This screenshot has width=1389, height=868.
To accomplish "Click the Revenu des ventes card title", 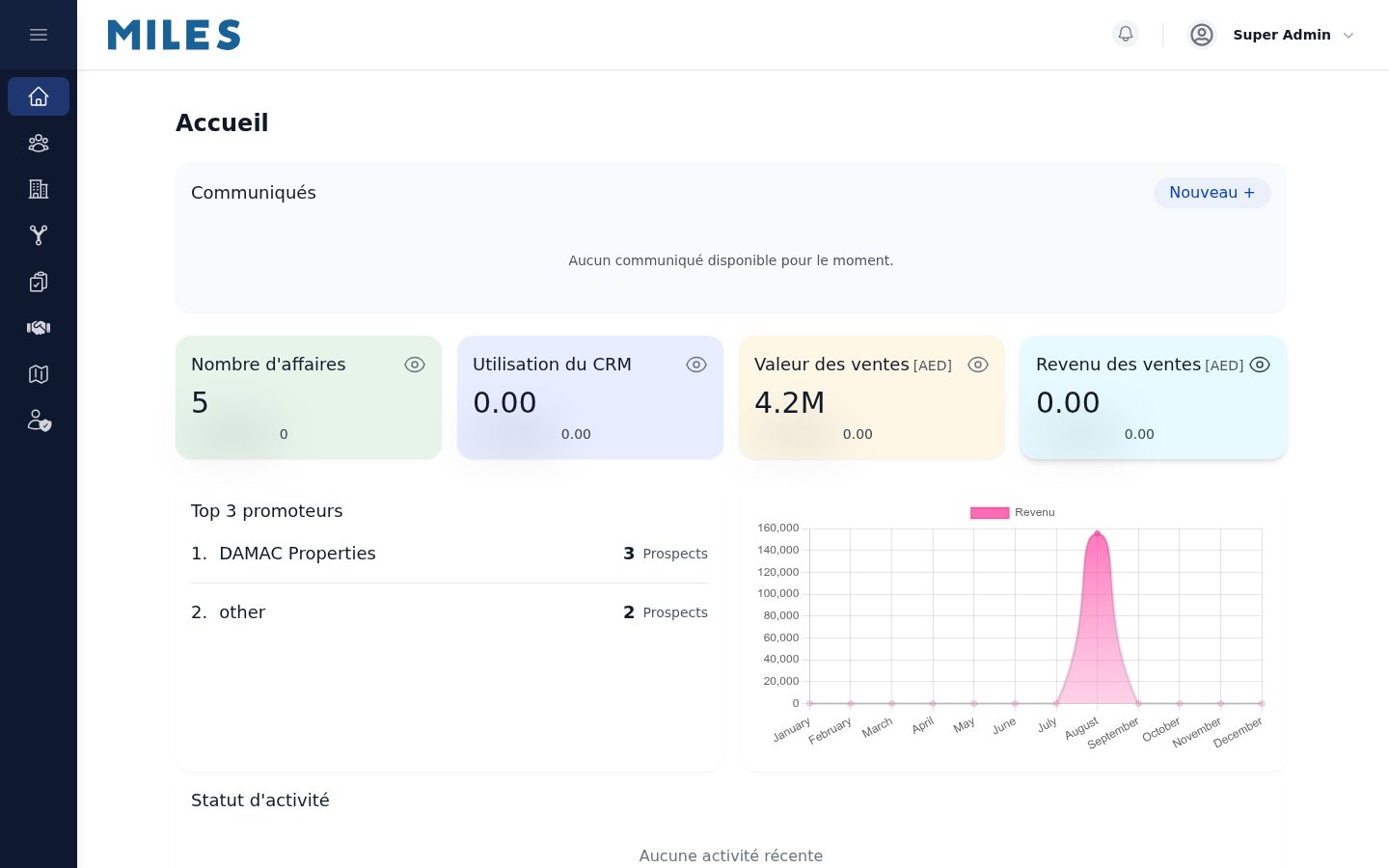I will pyautogui.click(x=1118, y=365).
